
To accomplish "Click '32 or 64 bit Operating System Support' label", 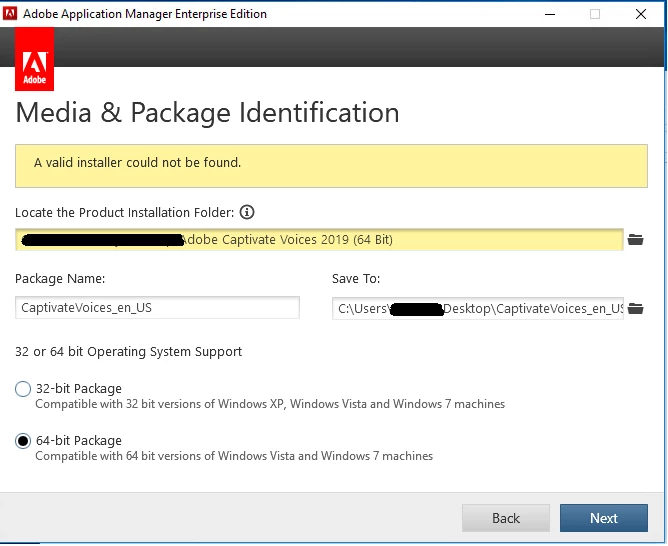I will (128, 352).
